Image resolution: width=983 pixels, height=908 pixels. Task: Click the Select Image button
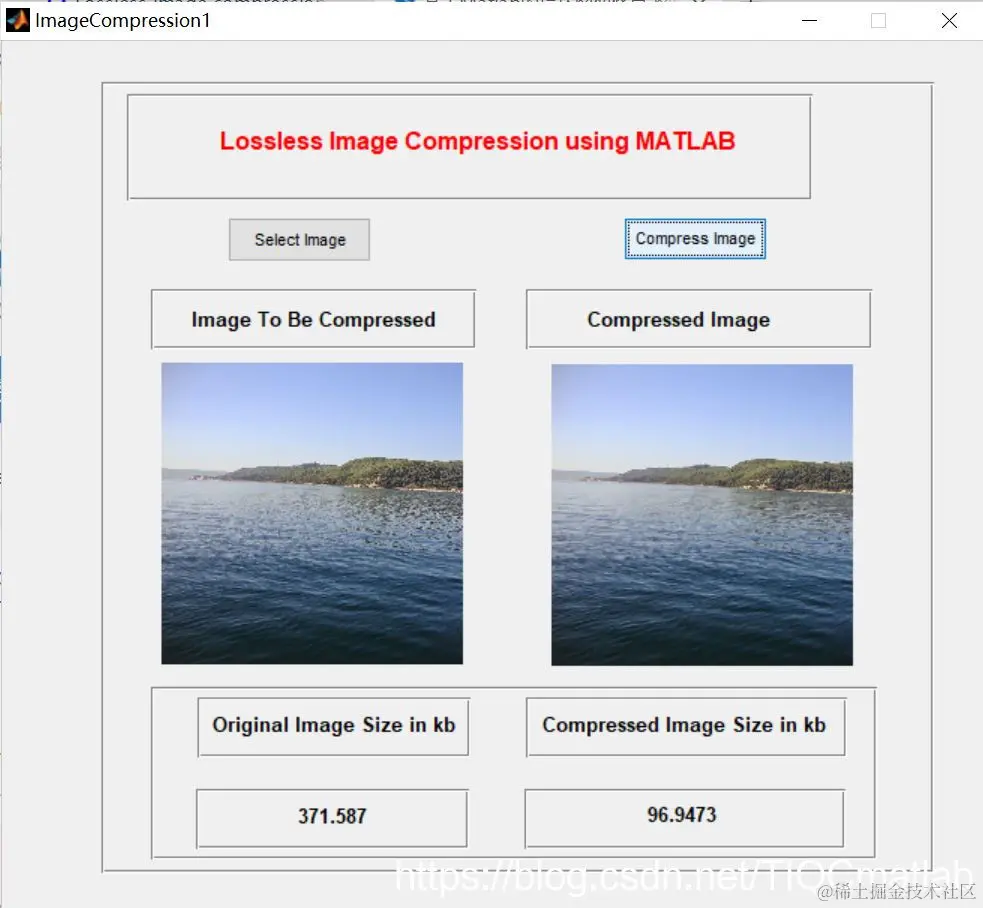tap(299, 240)
